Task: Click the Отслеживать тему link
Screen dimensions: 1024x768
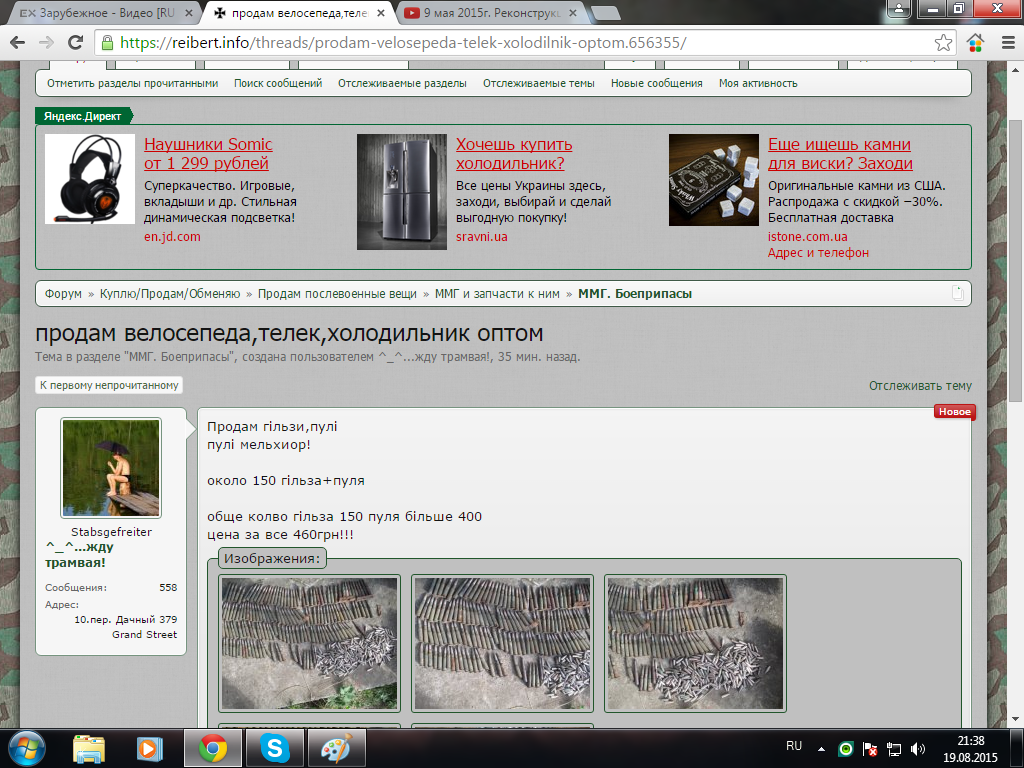Action: [x=919, y=386]
